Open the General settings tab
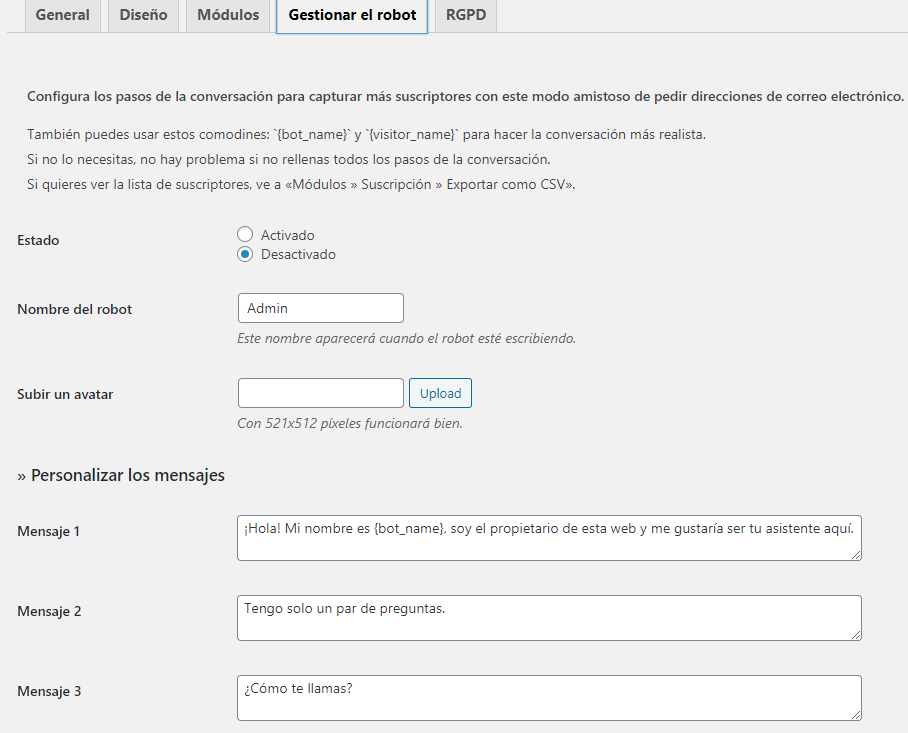 pos(63,15)
